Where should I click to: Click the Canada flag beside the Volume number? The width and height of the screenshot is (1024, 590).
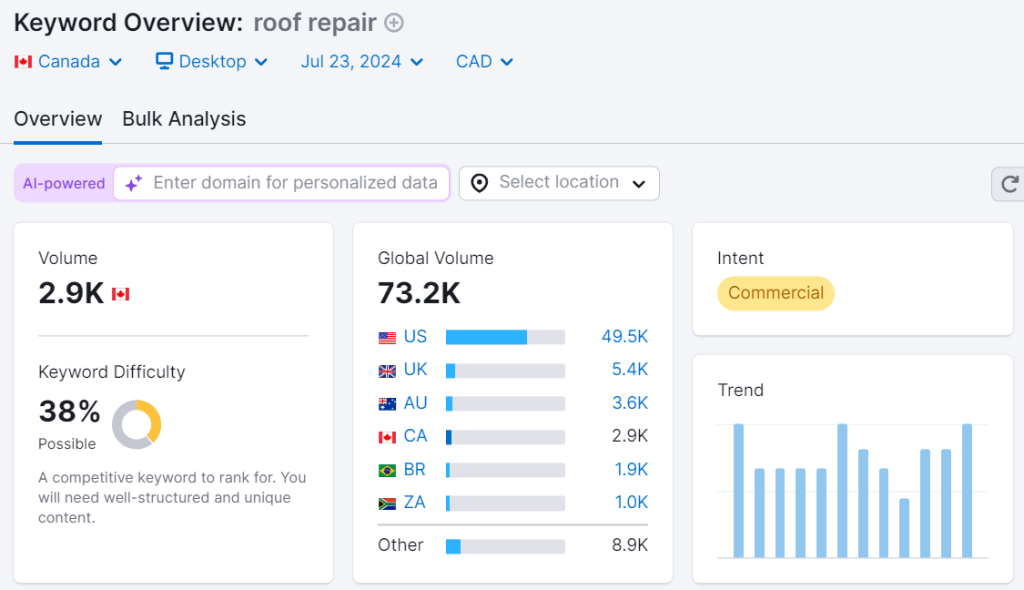pyautogui.click(x=120, y=293)
